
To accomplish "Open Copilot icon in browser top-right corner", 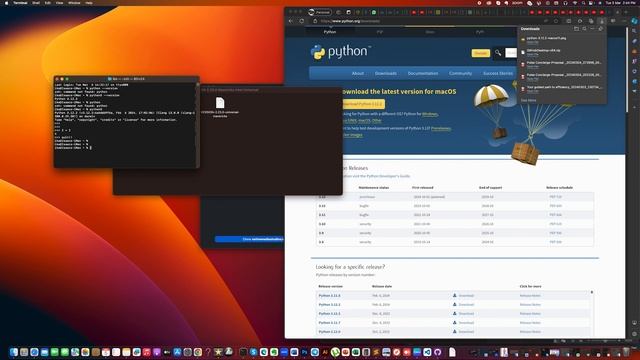I will point(634,21).
